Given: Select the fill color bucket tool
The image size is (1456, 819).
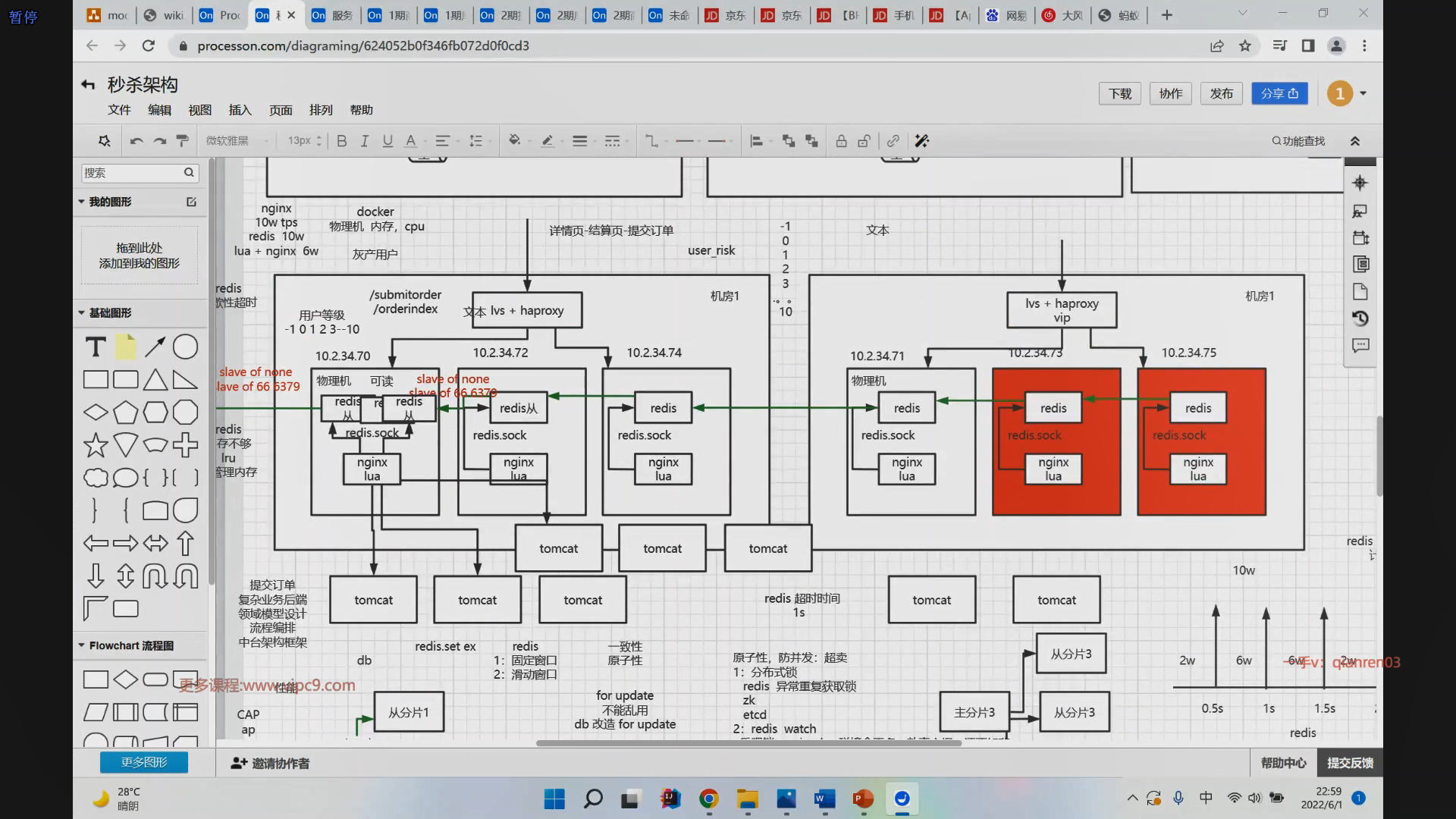Looking at the screenshot, I should [514, 140].
